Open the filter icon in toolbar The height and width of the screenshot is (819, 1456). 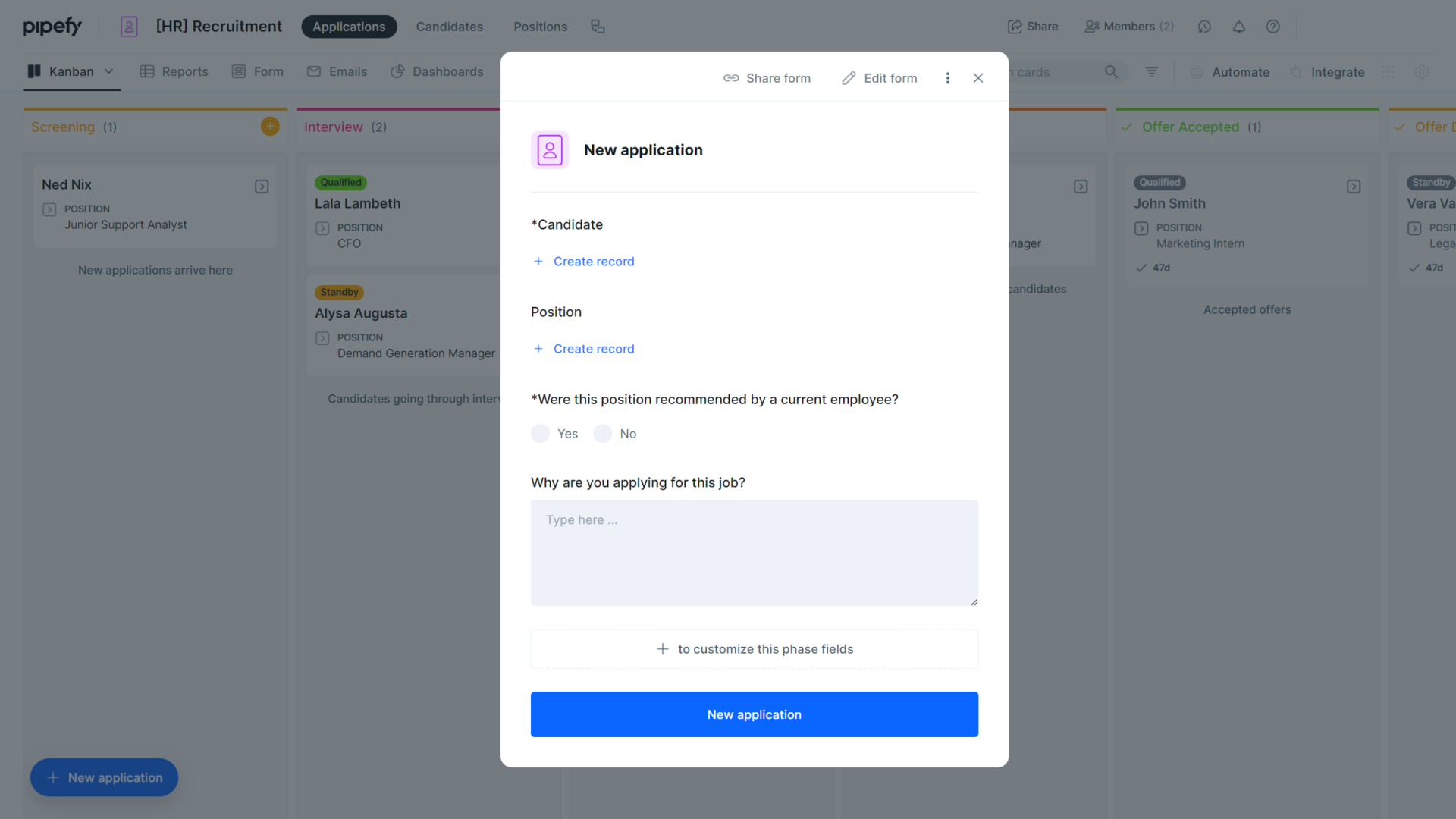[1151, 72]
